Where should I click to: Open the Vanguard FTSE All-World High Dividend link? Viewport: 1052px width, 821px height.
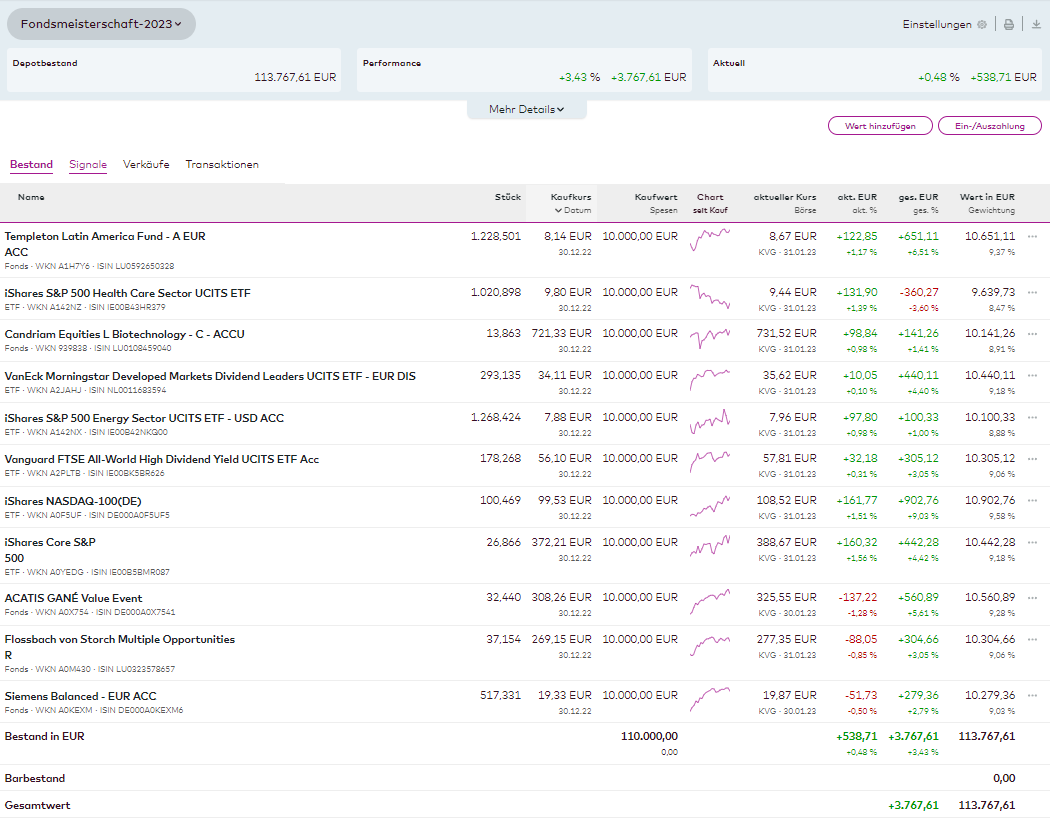(162, 459)
